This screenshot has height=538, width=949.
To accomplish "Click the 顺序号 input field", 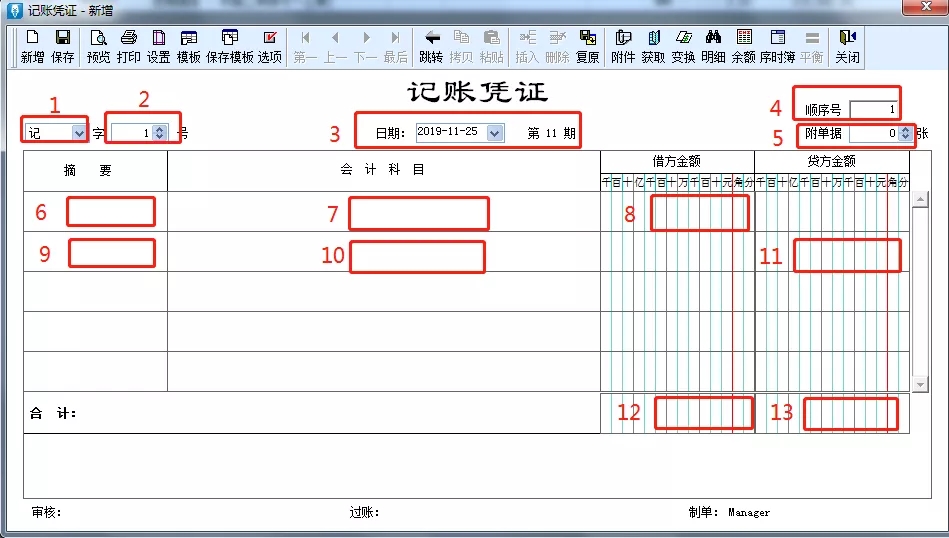I will coord(873,110).
